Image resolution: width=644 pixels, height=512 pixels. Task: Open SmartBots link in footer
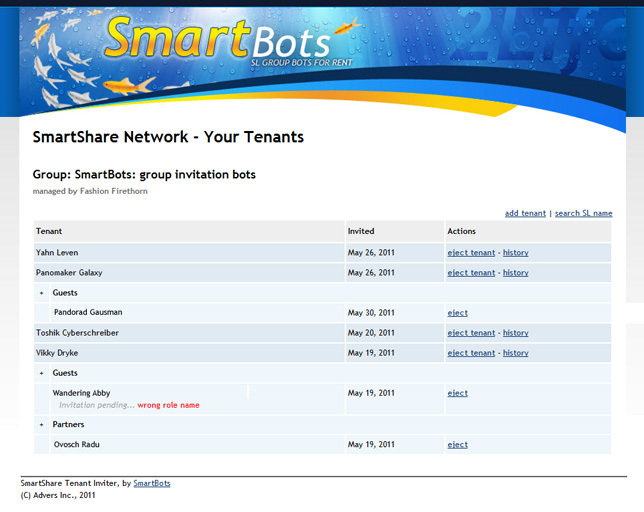[152, 483]
